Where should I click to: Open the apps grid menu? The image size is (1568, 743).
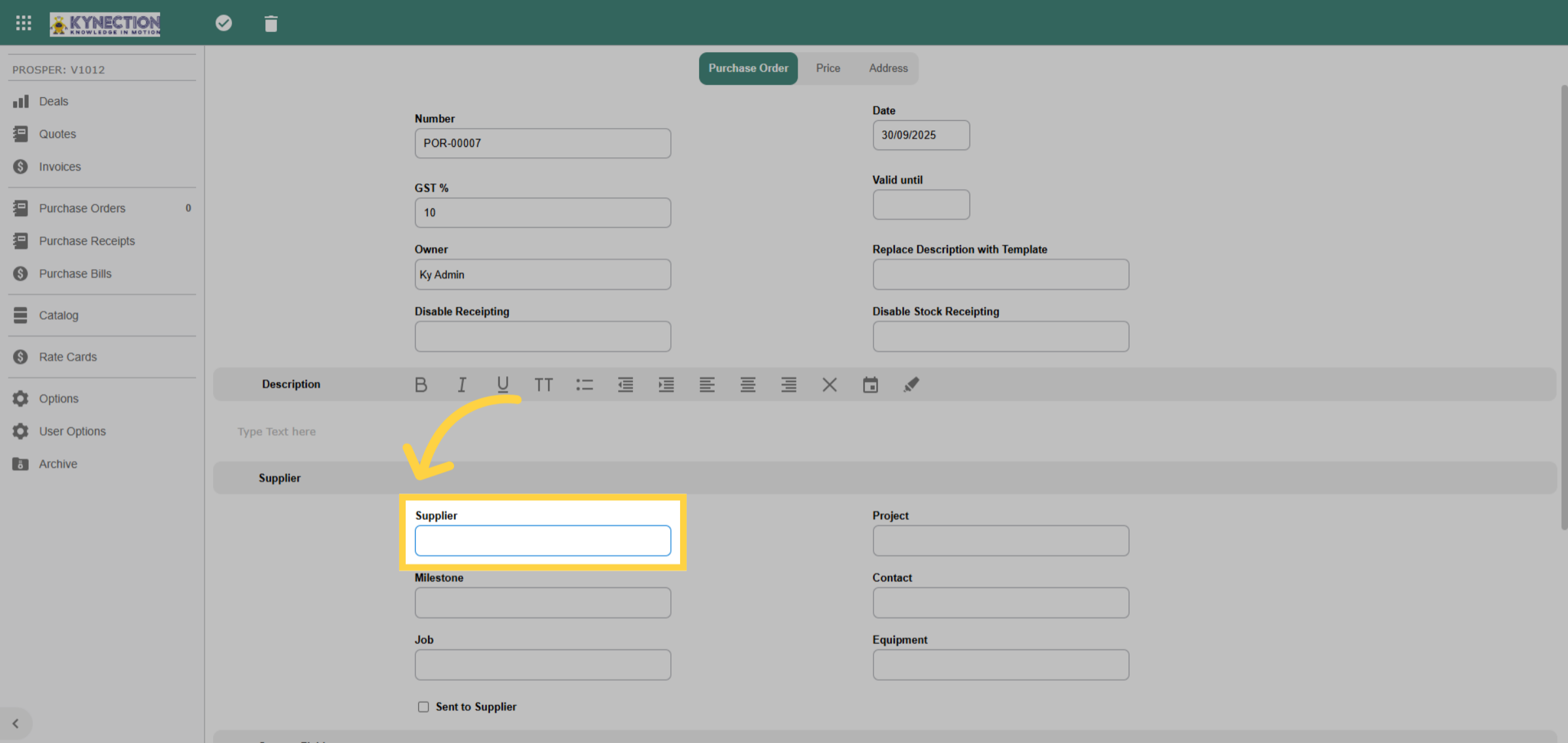[x=24, y=24]
